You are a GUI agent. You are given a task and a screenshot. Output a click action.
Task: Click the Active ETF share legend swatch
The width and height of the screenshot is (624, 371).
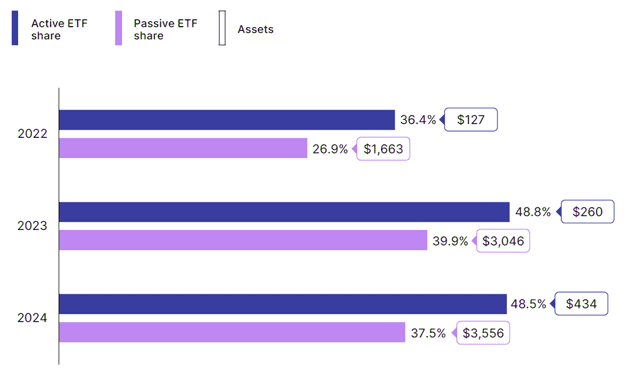click(15, 28)
